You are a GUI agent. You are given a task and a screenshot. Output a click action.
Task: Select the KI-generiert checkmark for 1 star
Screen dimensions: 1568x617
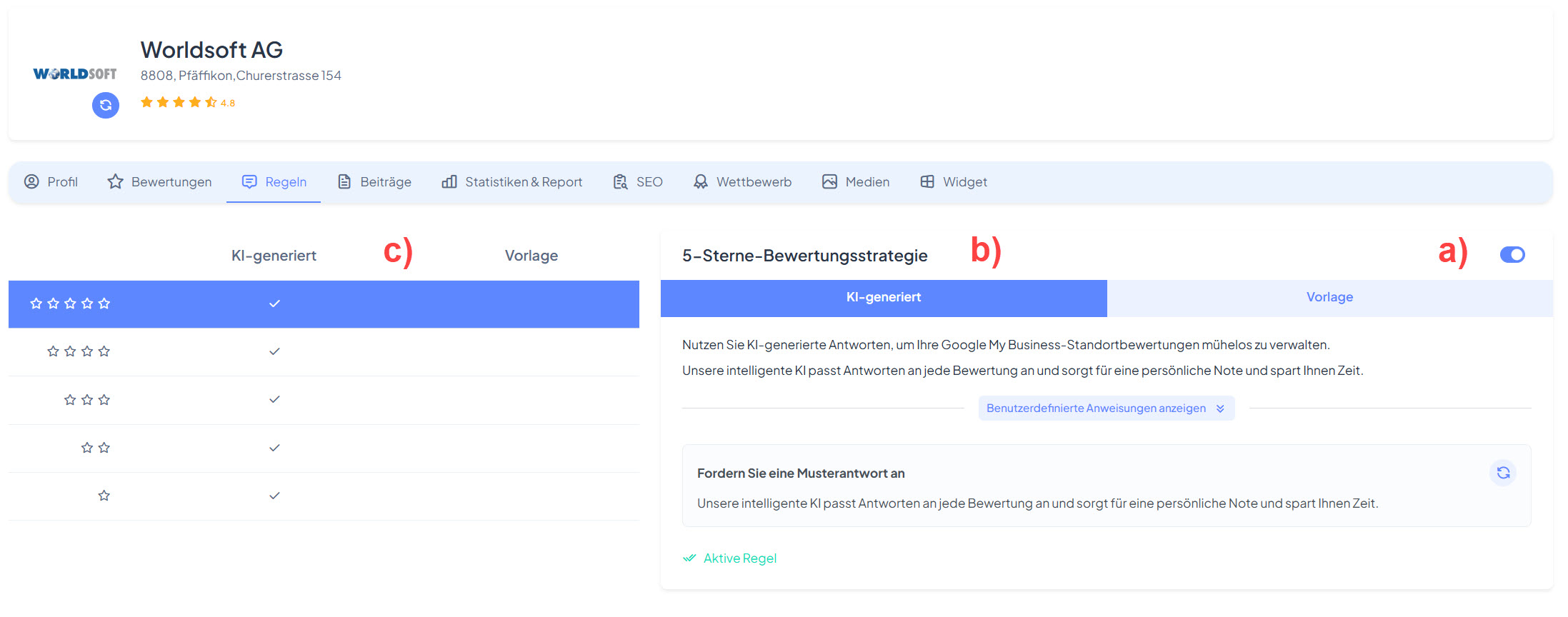coord(274,496)
